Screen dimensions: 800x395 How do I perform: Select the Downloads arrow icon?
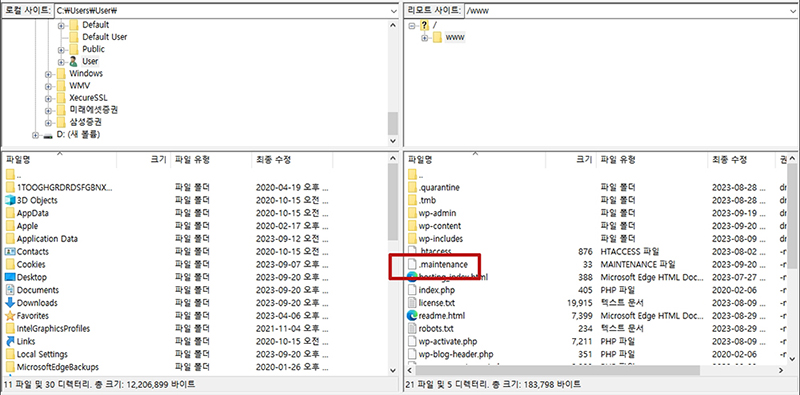point(10,303)
